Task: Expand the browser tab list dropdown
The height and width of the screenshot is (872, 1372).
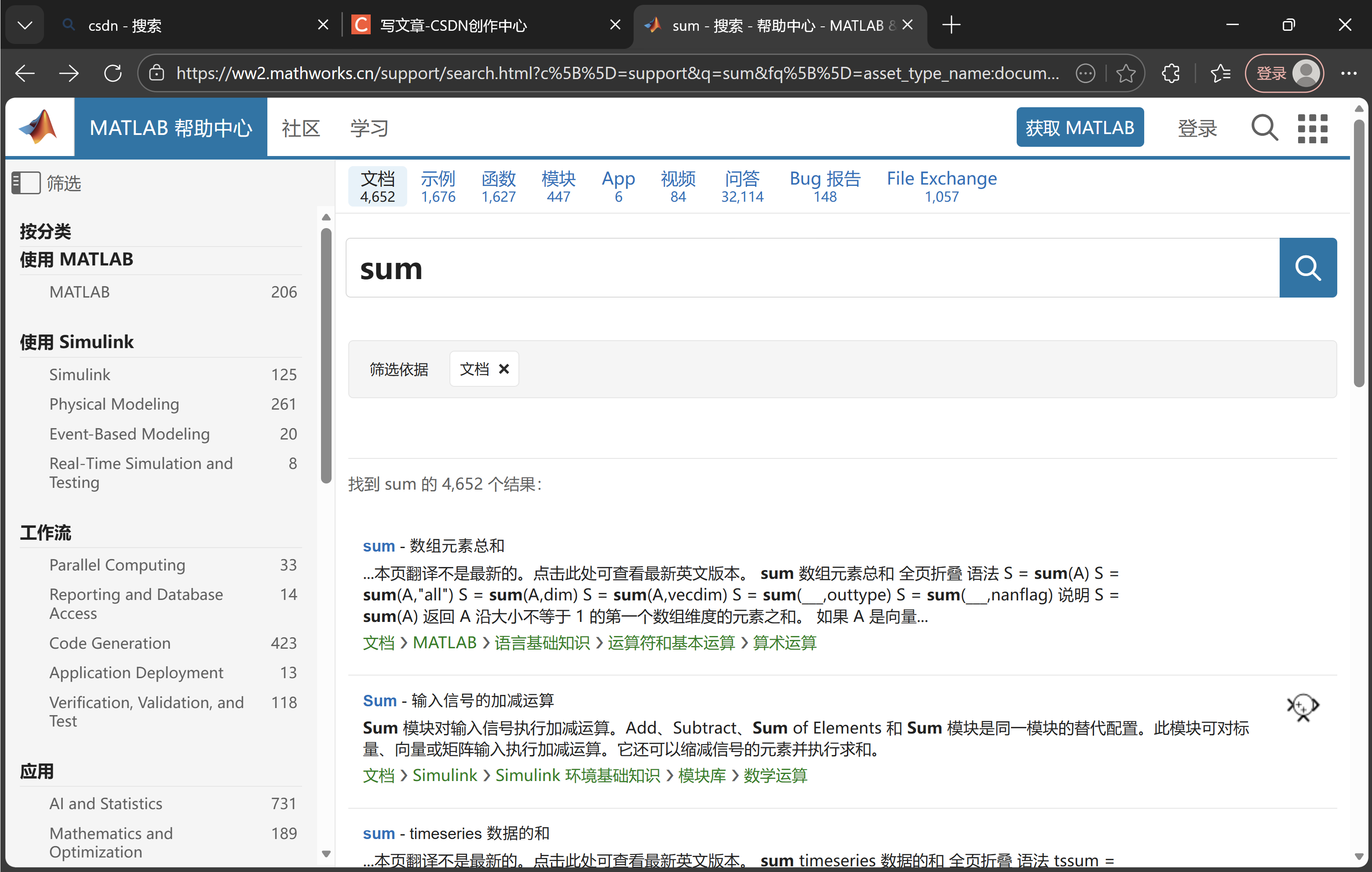Action: click(25, 25)
